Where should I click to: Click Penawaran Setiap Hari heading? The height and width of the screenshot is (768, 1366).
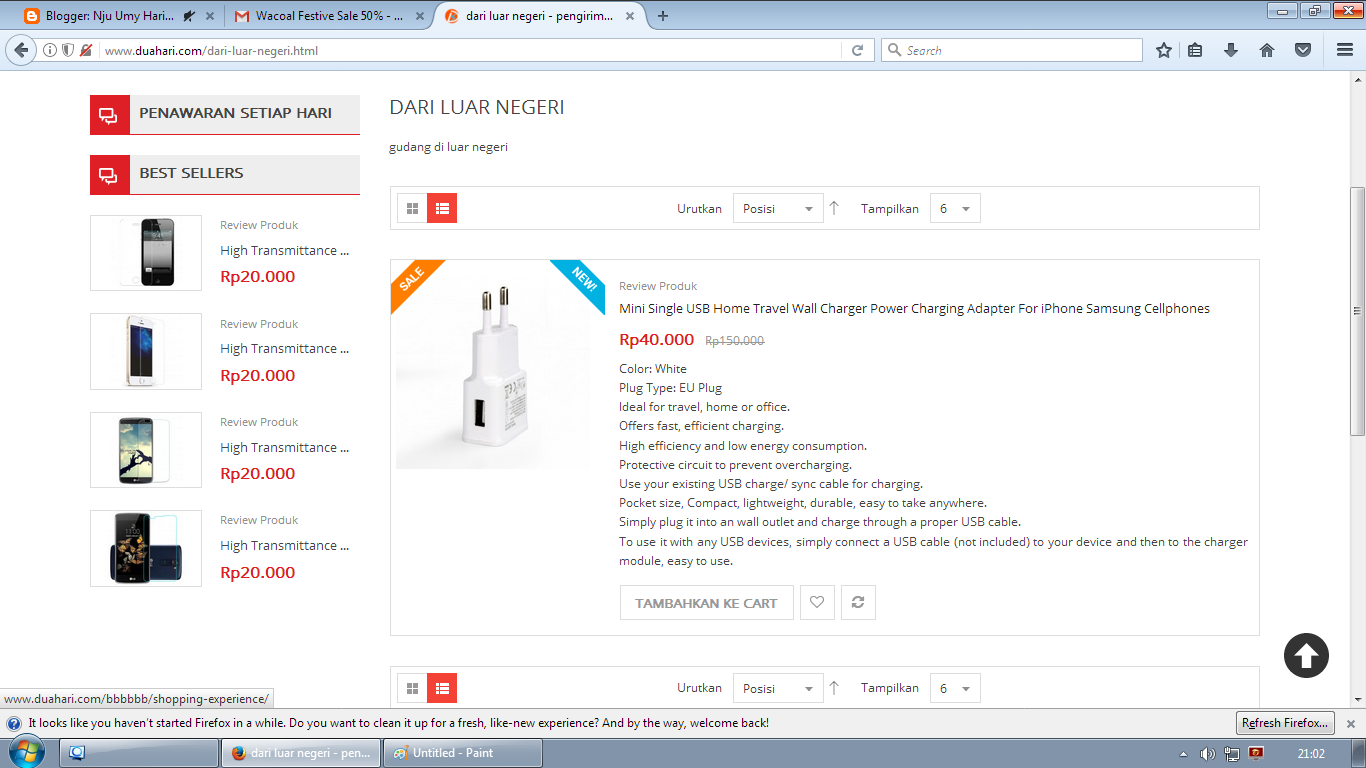coord(235,113)
